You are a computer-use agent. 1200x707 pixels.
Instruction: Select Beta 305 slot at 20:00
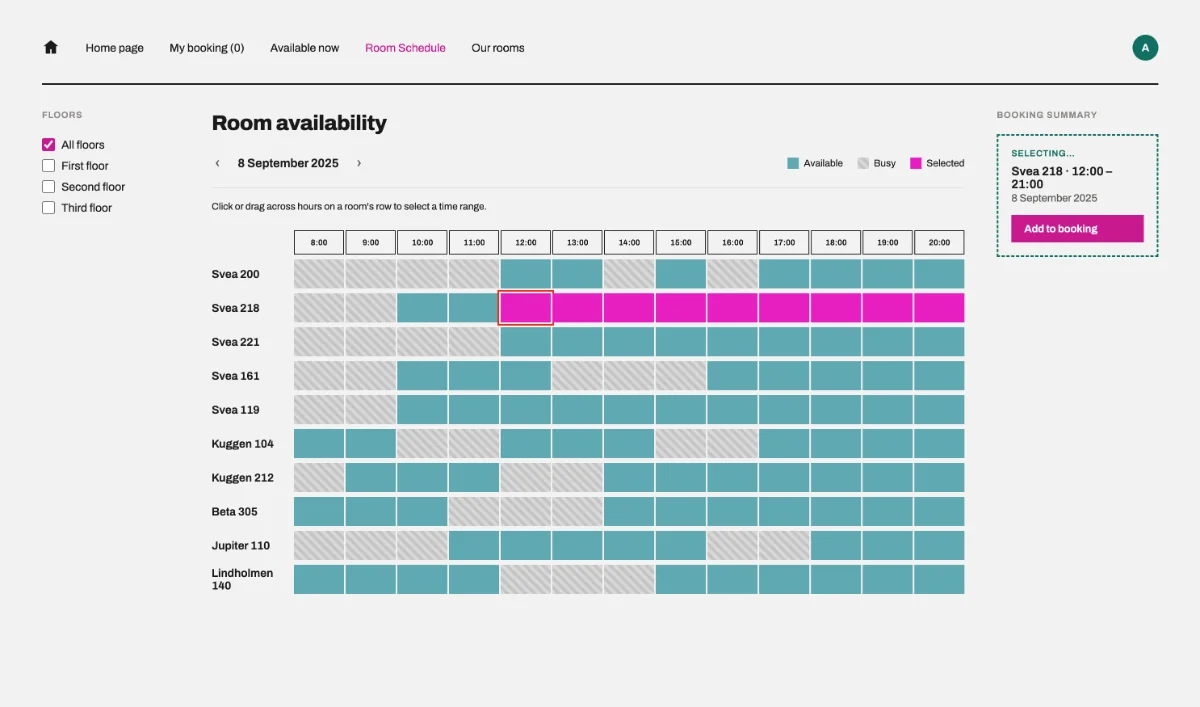[939, 512]
